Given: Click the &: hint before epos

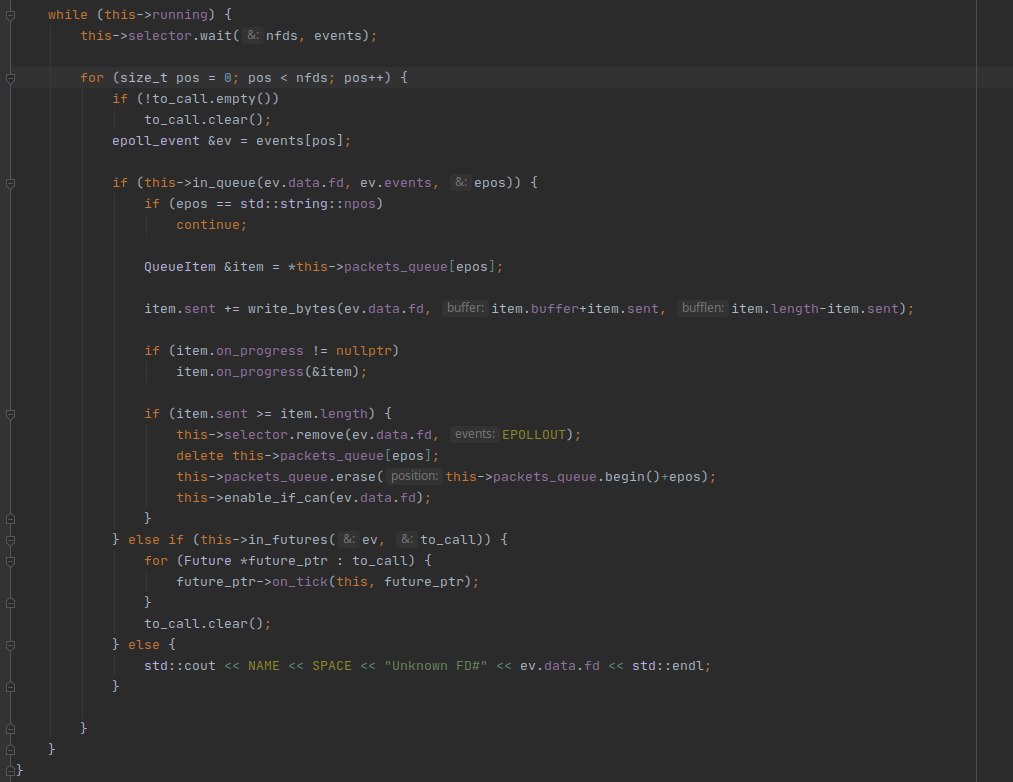Looking at the screenshot, I should click(461, 182).
